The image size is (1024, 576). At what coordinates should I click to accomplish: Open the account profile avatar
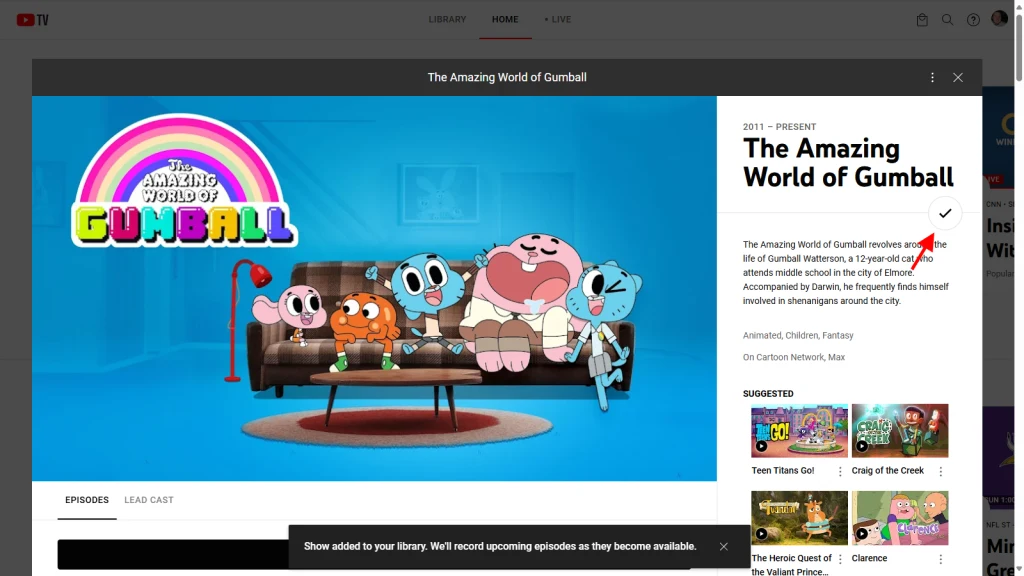[x=999, y=19]
